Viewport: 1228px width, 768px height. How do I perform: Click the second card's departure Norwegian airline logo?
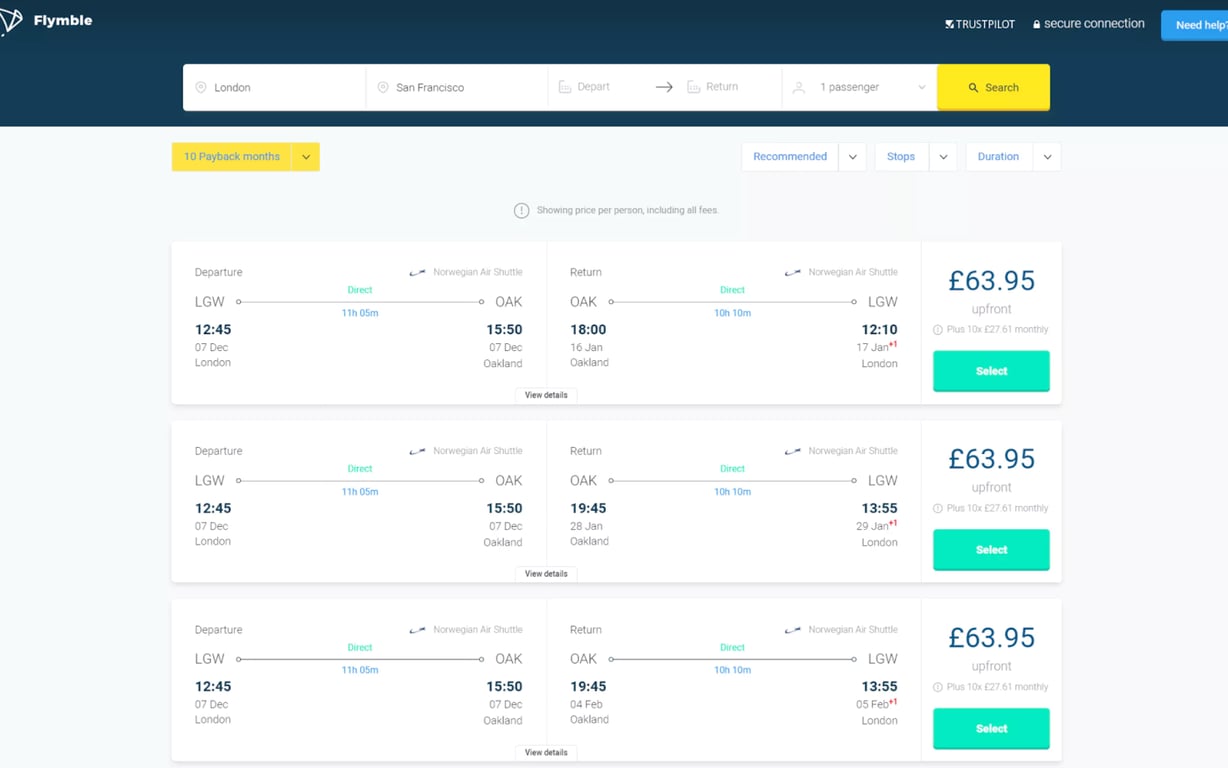[x=417, y=451]
